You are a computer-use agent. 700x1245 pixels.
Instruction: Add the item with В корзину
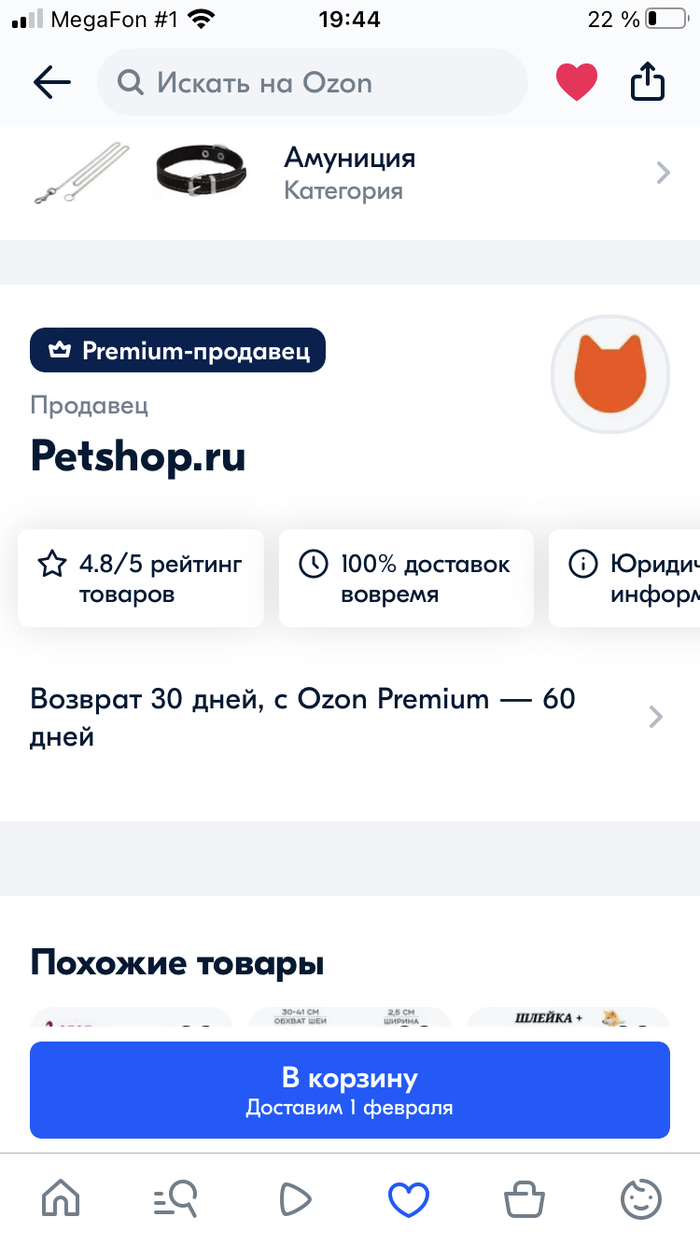pos(349,1089)
